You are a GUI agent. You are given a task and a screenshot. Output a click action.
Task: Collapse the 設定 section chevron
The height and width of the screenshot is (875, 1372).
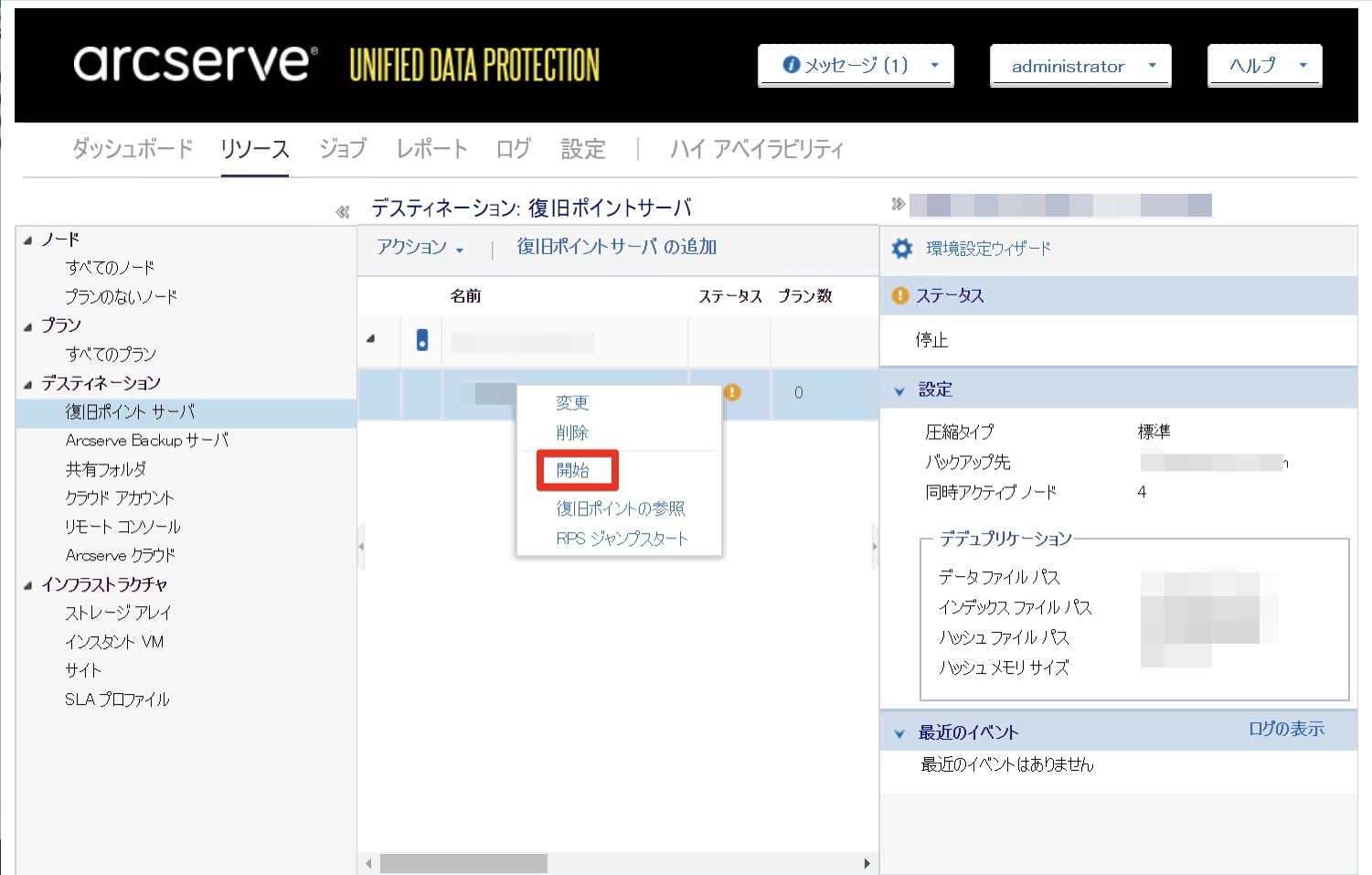[899, 390]
